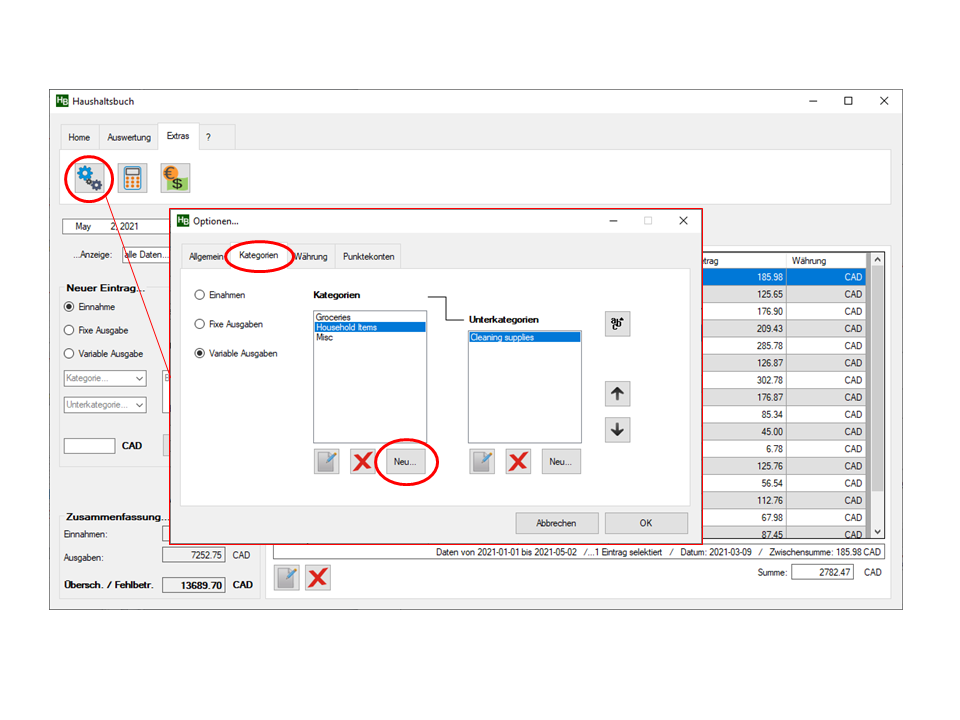Move category up with arrow button
The height and width of the screenshot is (720, 960).
tap(618, 394)
